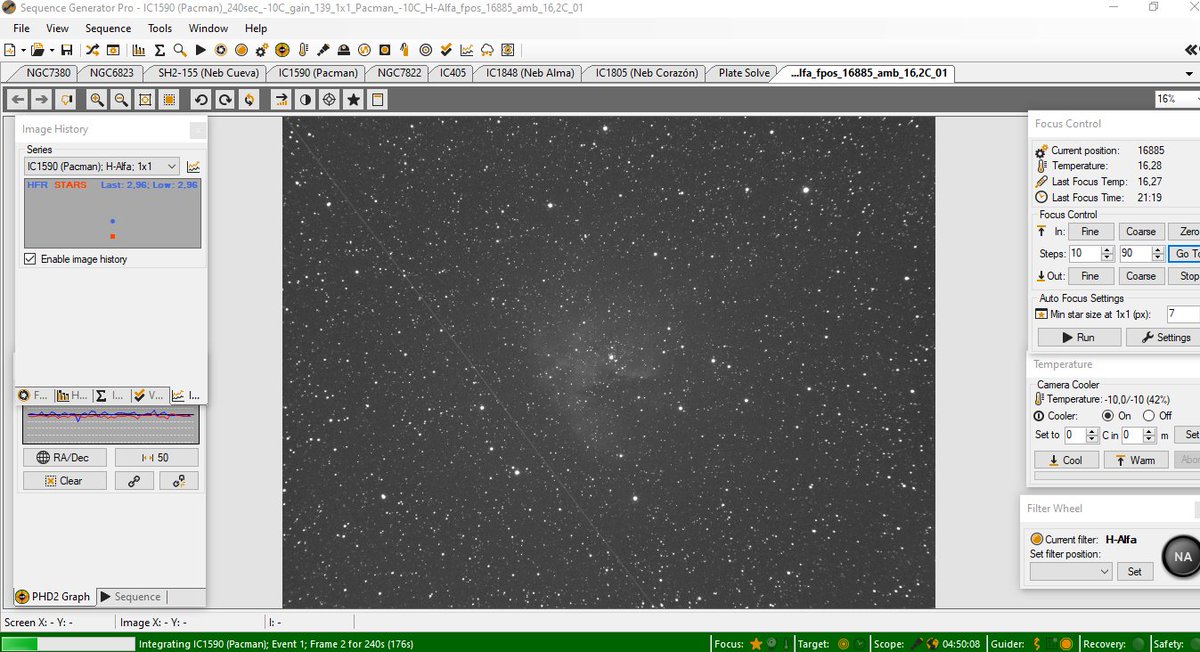Open the histogram bar-chart toolbar icon
Viewport: 1200px width, 652px height.
point(139,50)
